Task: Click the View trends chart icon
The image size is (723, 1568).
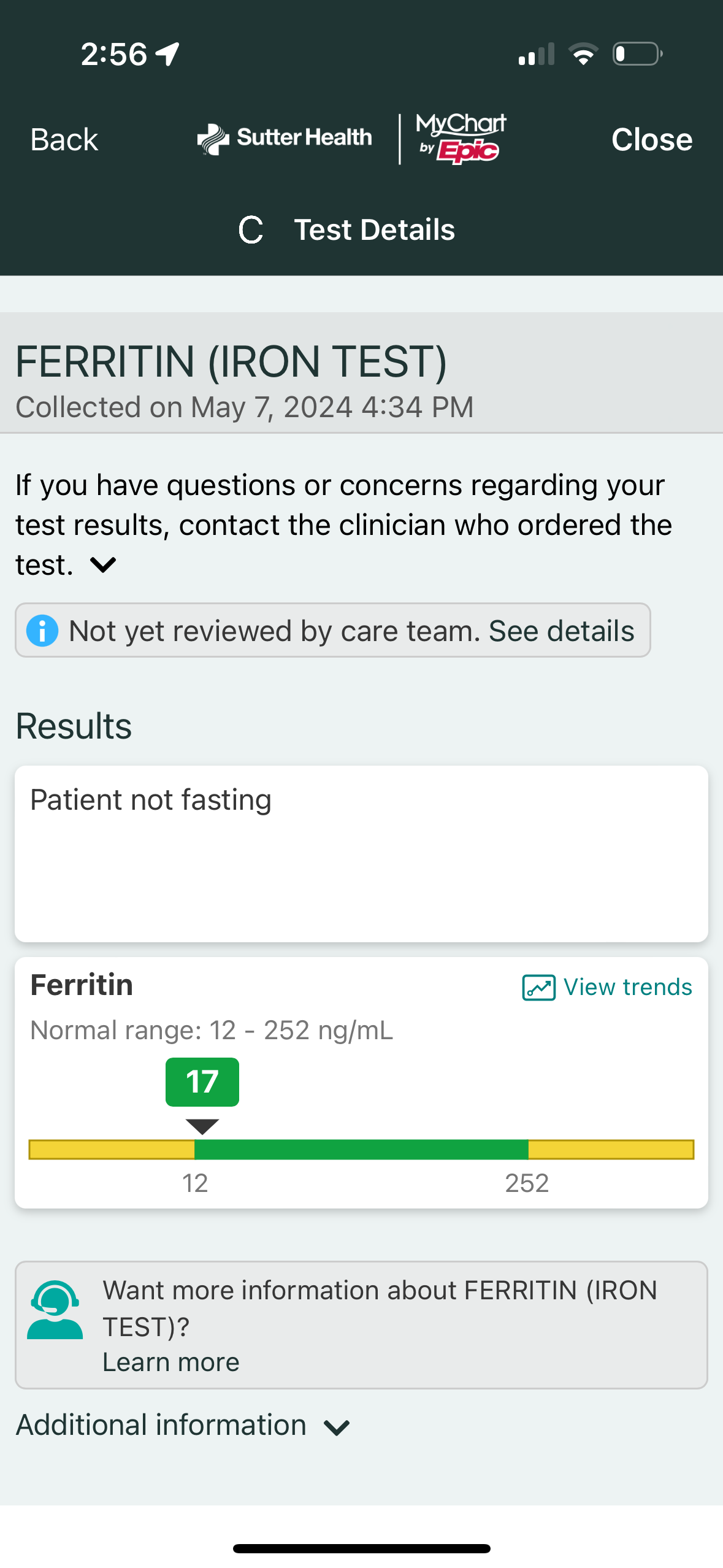Action: point(538,988)
